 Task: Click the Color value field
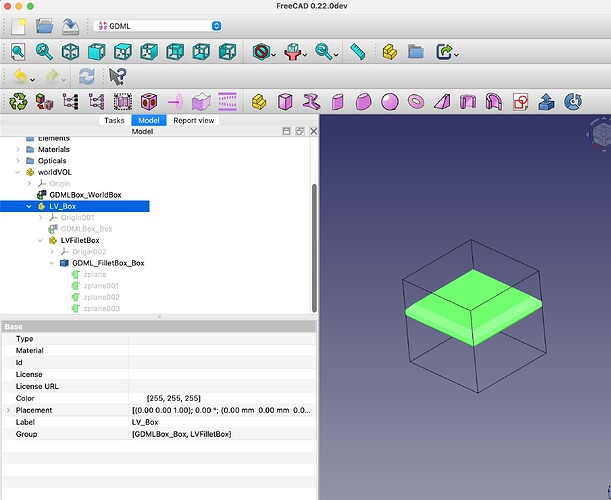pyautogui.click(x=222, y=398)
